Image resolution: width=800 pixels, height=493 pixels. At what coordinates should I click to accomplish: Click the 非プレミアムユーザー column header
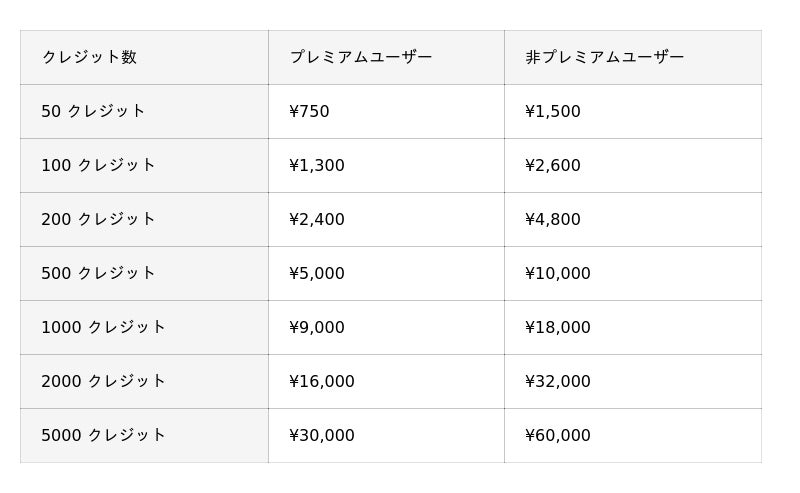pos(604,57)
